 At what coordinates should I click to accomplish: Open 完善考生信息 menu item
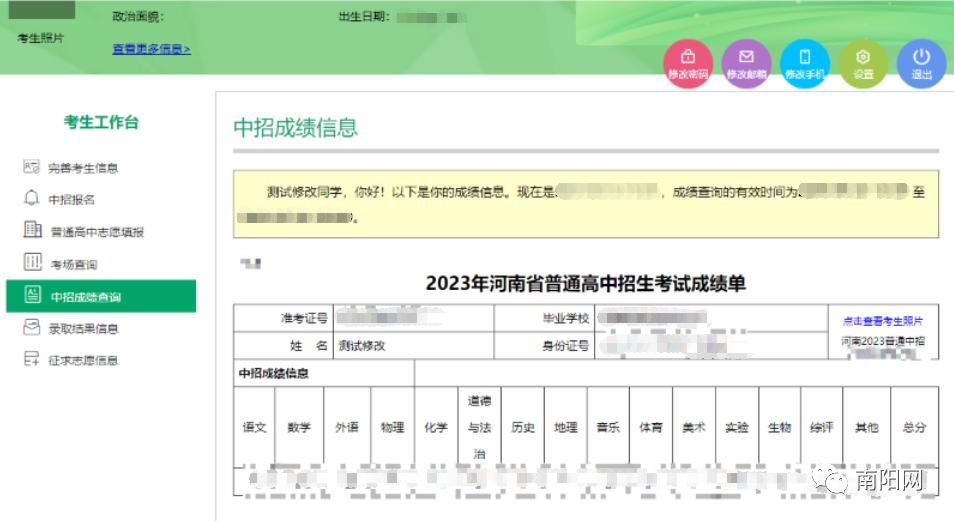83,168
